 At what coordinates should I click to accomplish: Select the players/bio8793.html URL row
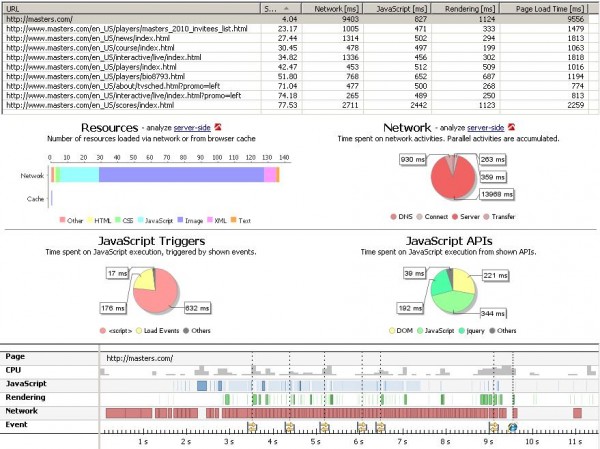coord(295,77)
